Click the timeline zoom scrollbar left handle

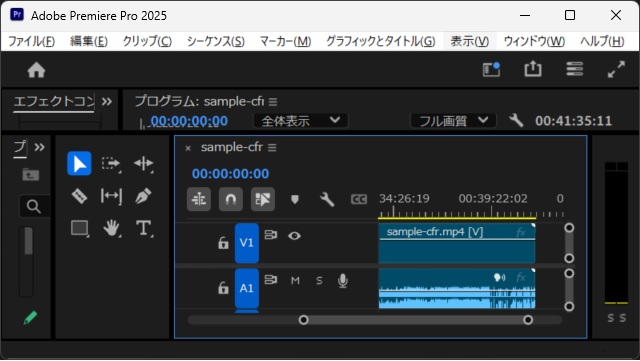click(x=303, y=320)
